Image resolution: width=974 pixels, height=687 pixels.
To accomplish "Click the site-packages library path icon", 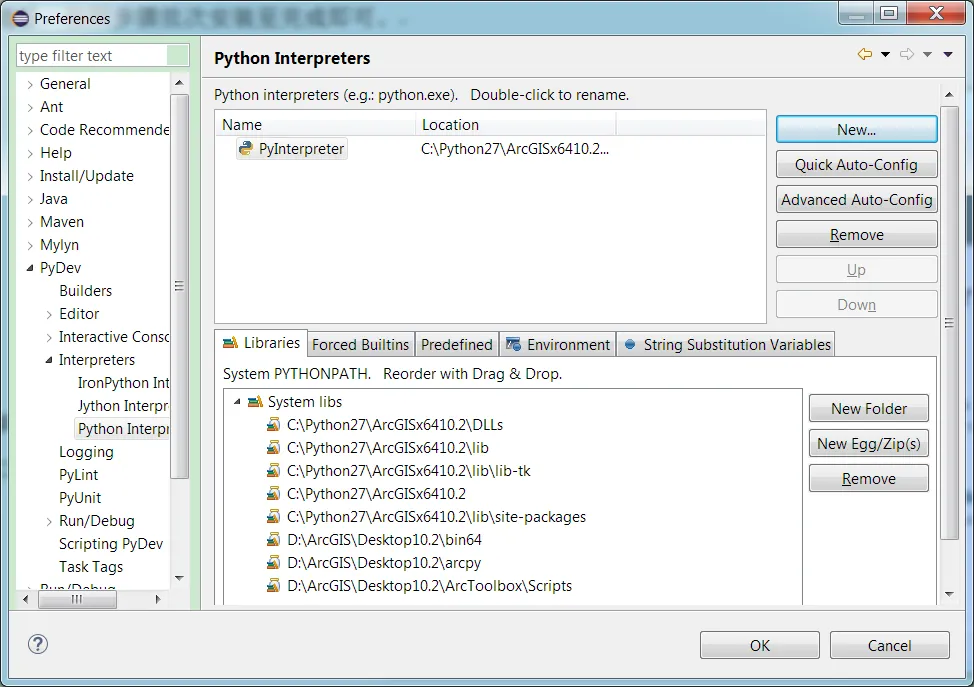I will click(274, 517).
